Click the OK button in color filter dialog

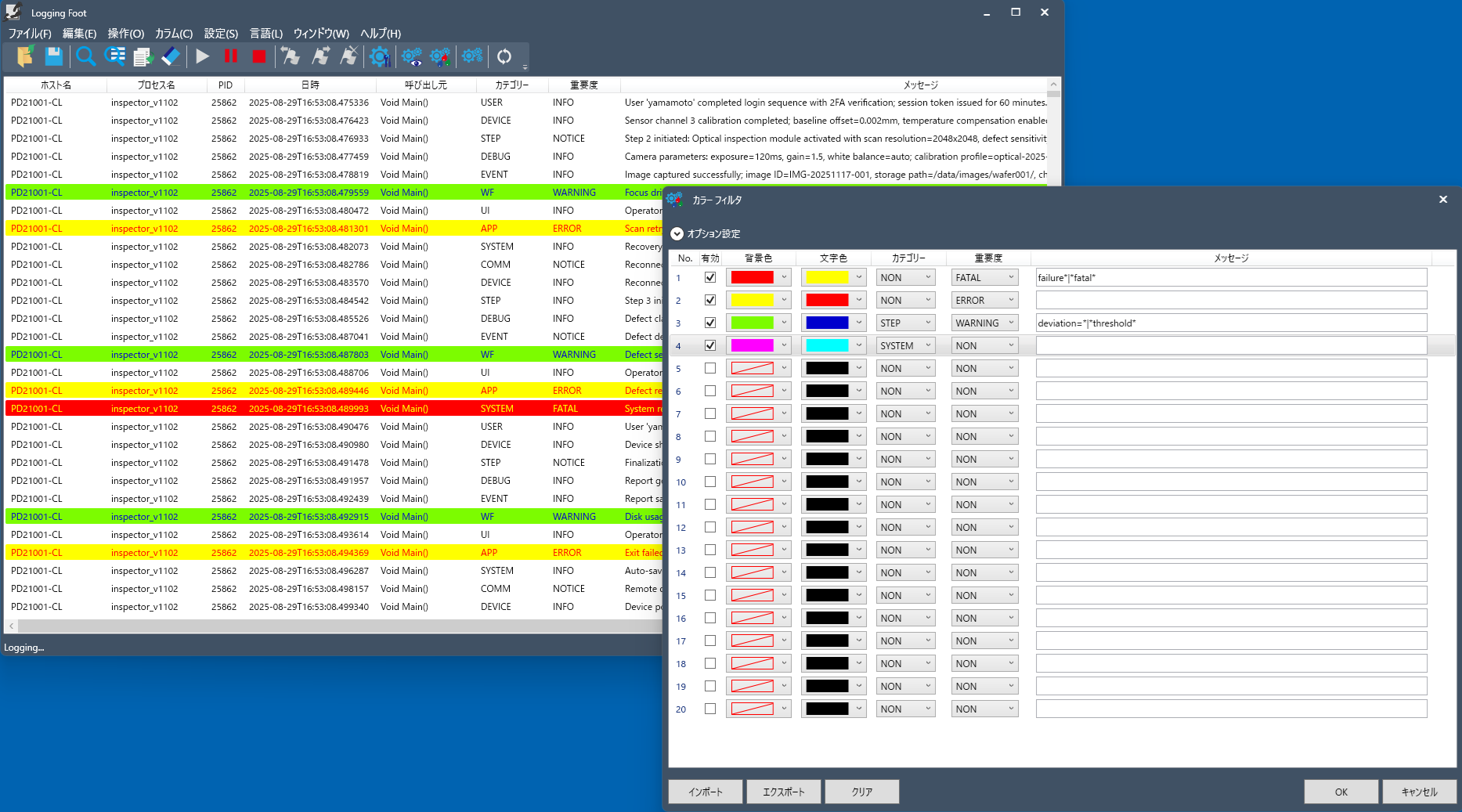pos(1341,792)
